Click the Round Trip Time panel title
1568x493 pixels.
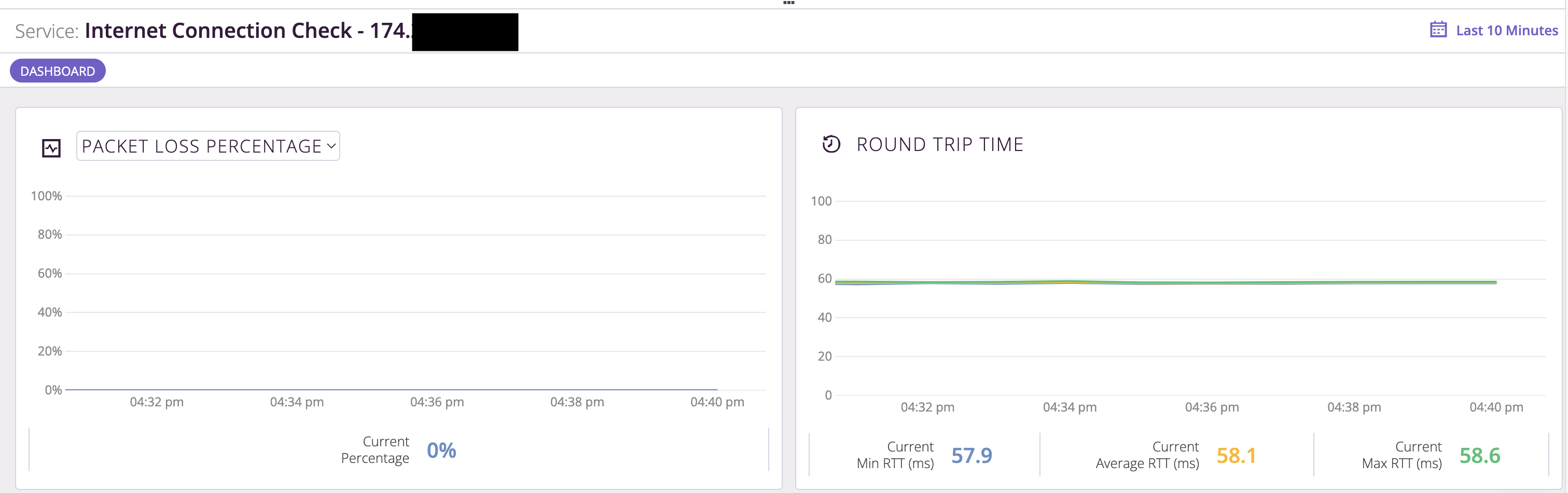[939, 145]
